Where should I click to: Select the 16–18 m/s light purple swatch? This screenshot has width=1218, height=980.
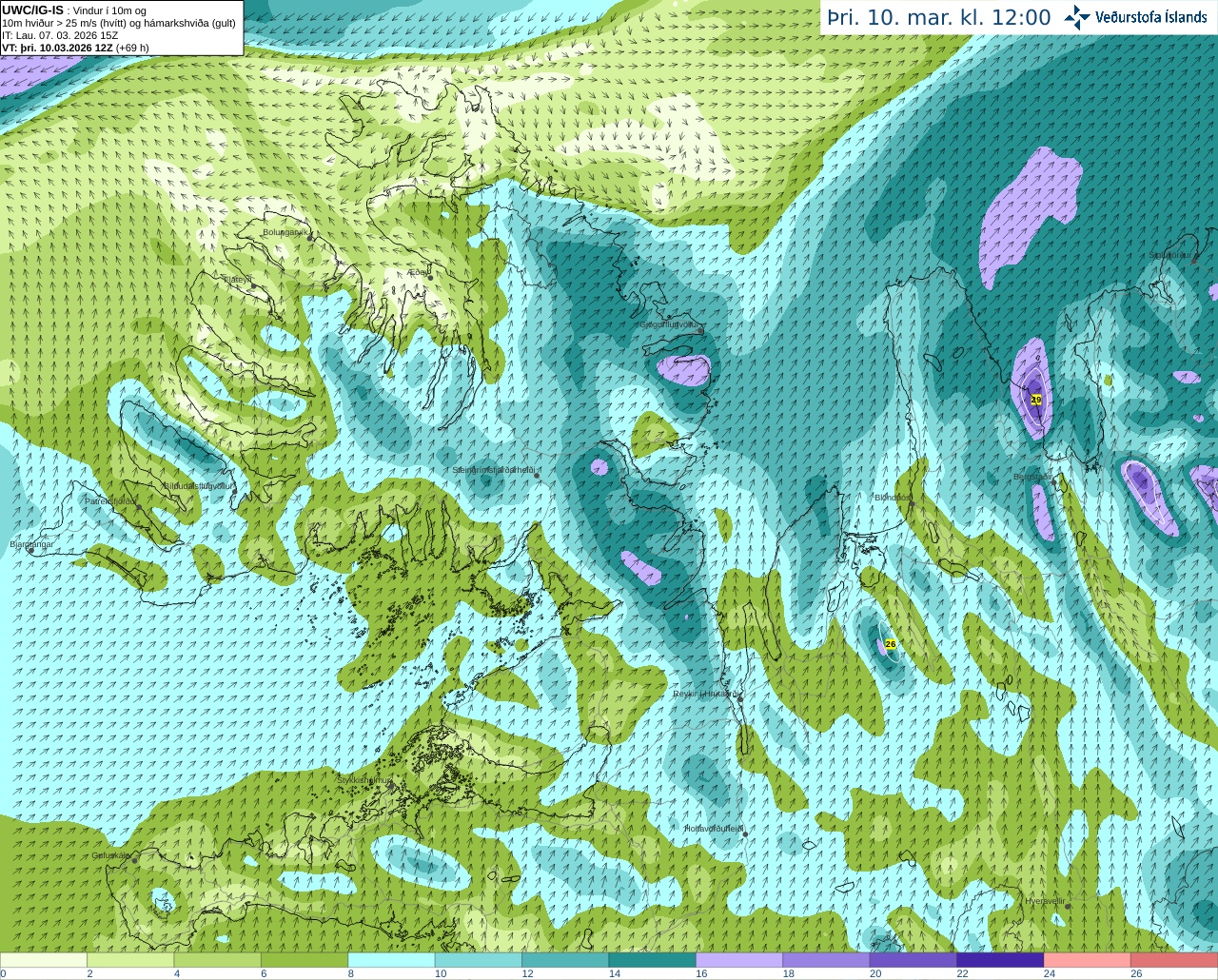click(739, 960)
